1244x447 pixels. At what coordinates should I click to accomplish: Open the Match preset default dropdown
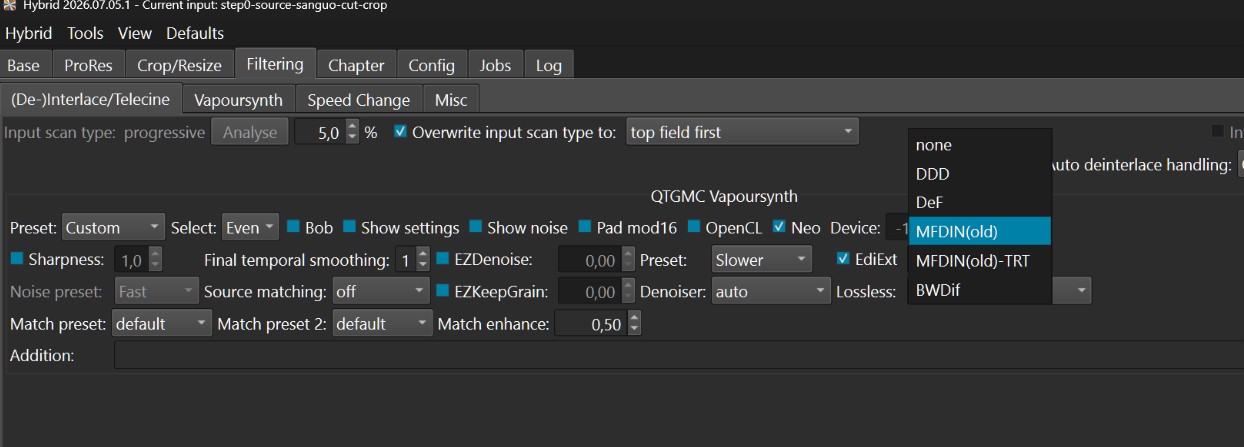(163, 324)
